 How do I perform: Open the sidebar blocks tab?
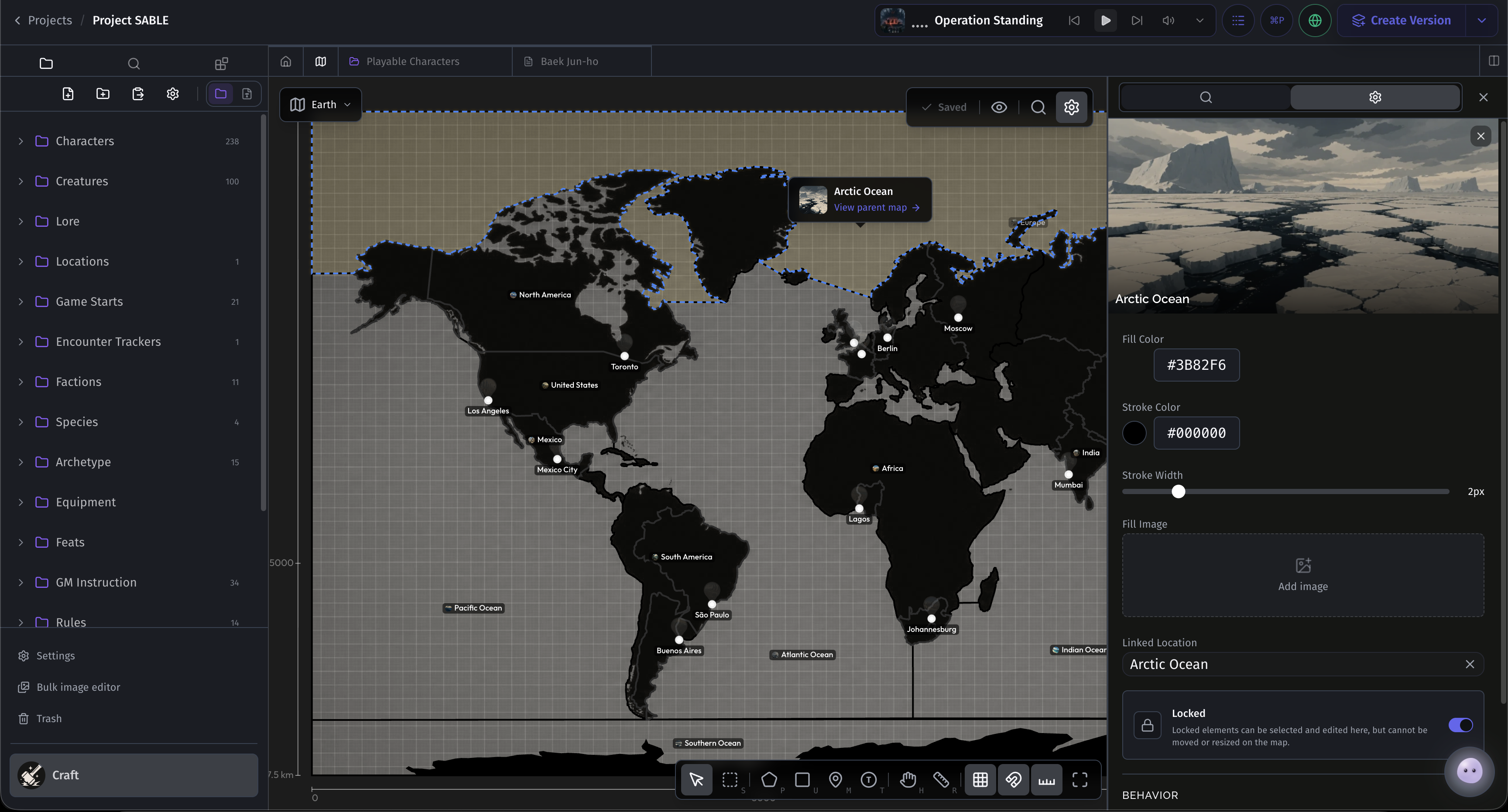tap(221, 63)
